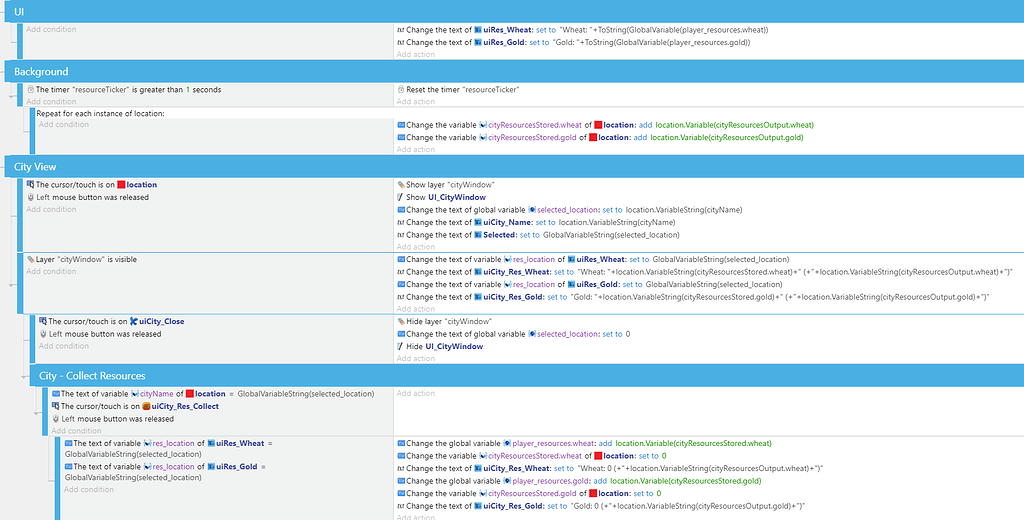Collapse the City View event group
This screenshot has width=1024, height=520.
(35, 167)
